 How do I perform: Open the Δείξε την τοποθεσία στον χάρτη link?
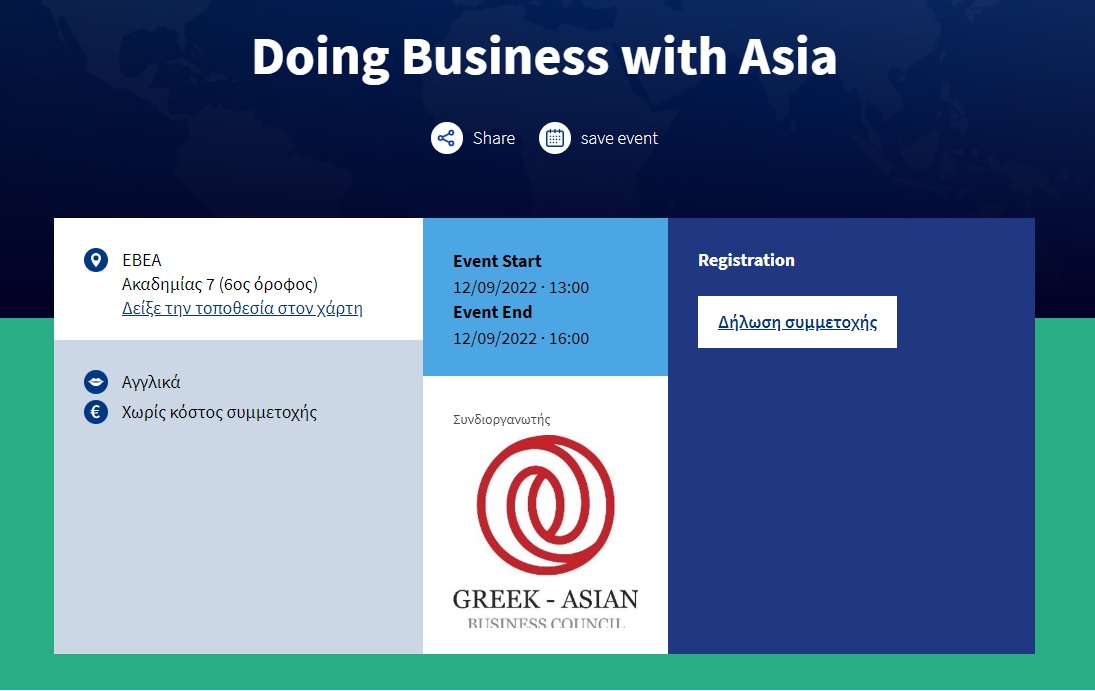(242, 308)
